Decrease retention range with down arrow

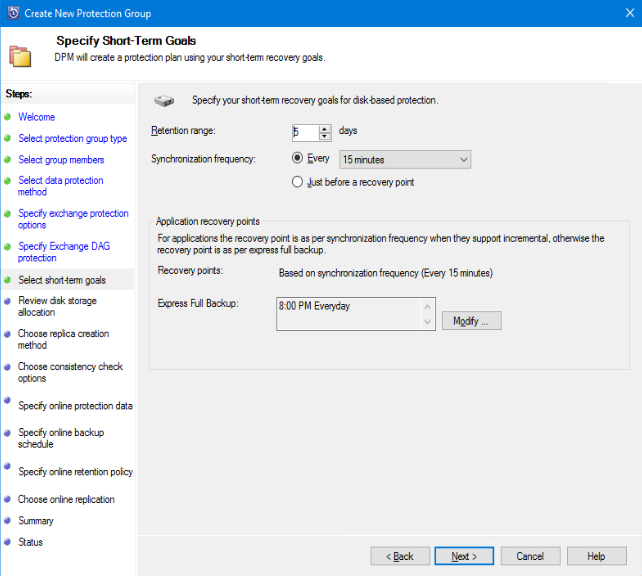(325, 137)
